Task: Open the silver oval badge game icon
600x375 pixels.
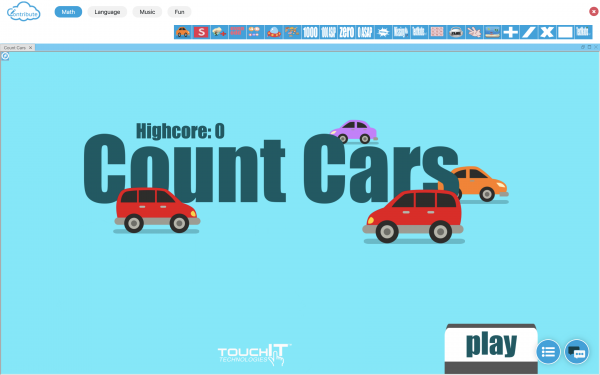Action: 456,32
